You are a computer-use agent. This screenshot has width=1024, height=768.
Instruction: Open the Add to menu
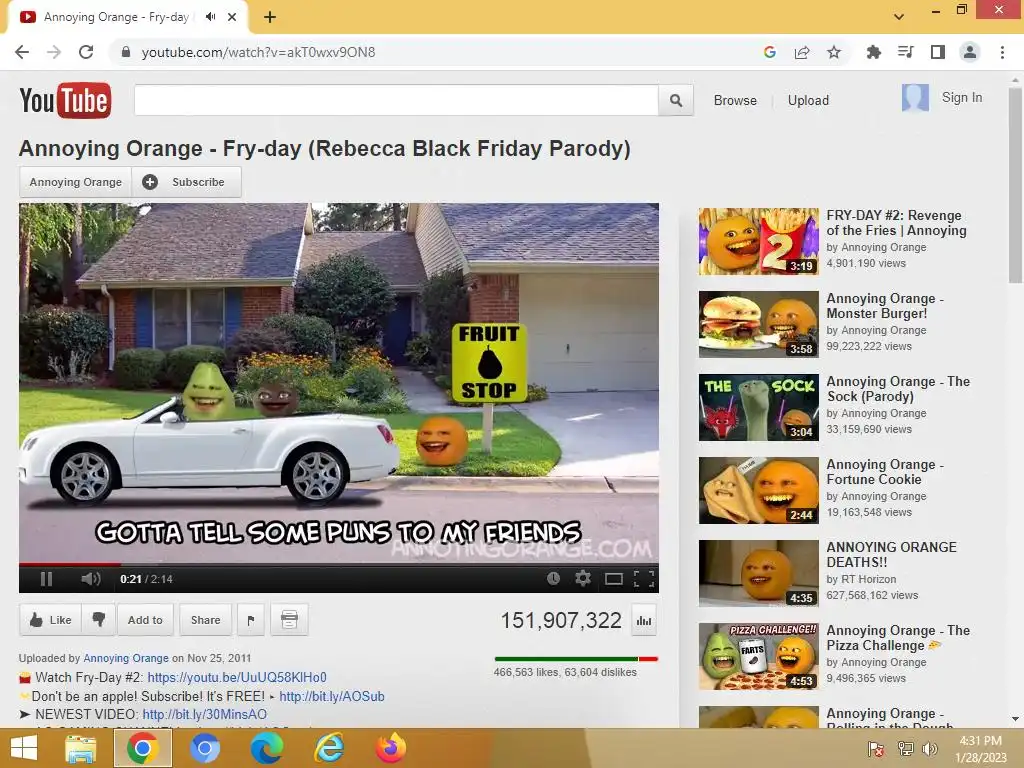pyautogui.click(x=145, y=620)
